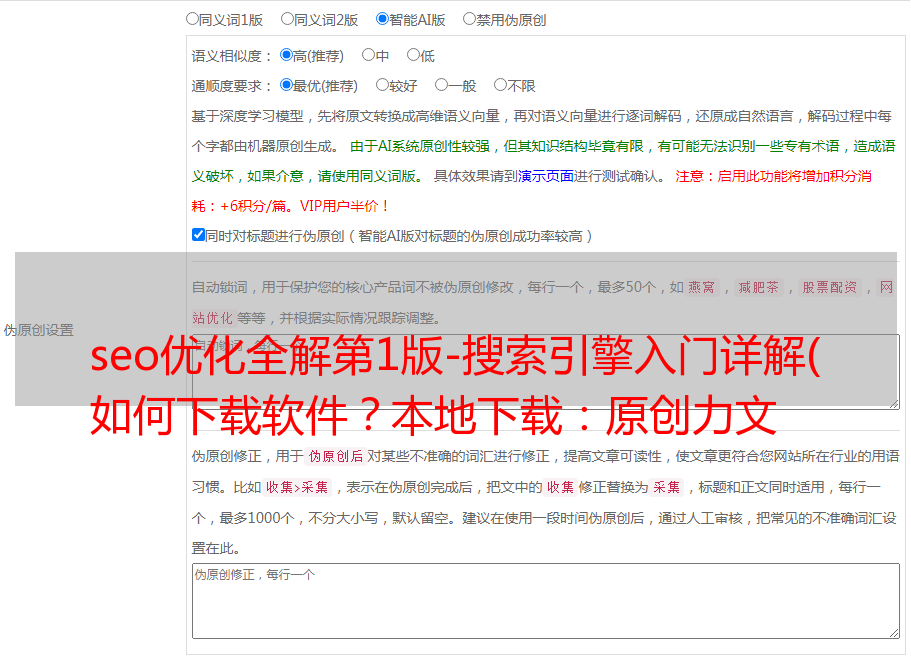
Task: Click the 通顺度要求 label
Action: 231,87
